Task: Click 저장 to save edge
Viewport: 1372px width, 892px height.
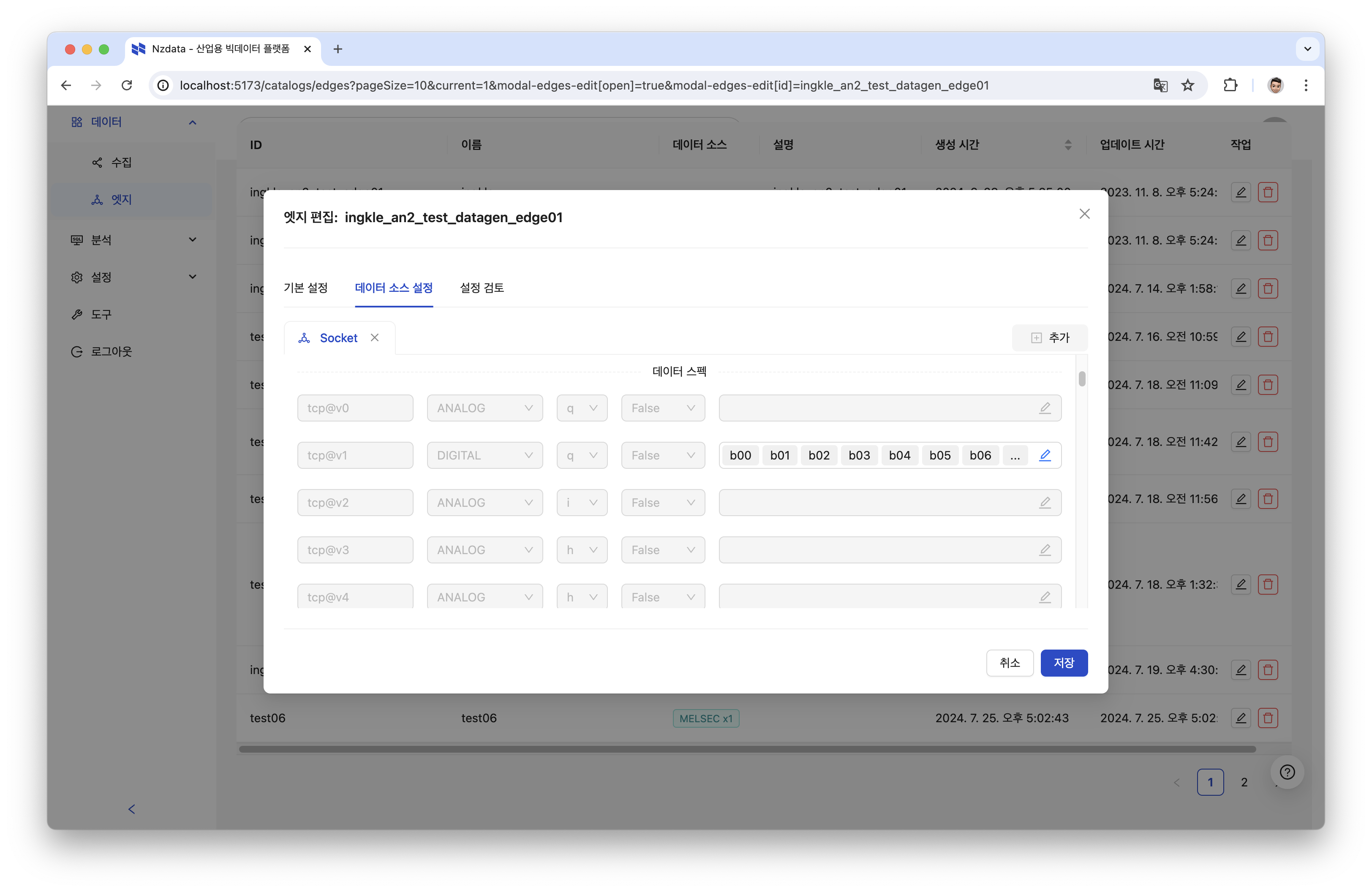Action: [1064, 663]
